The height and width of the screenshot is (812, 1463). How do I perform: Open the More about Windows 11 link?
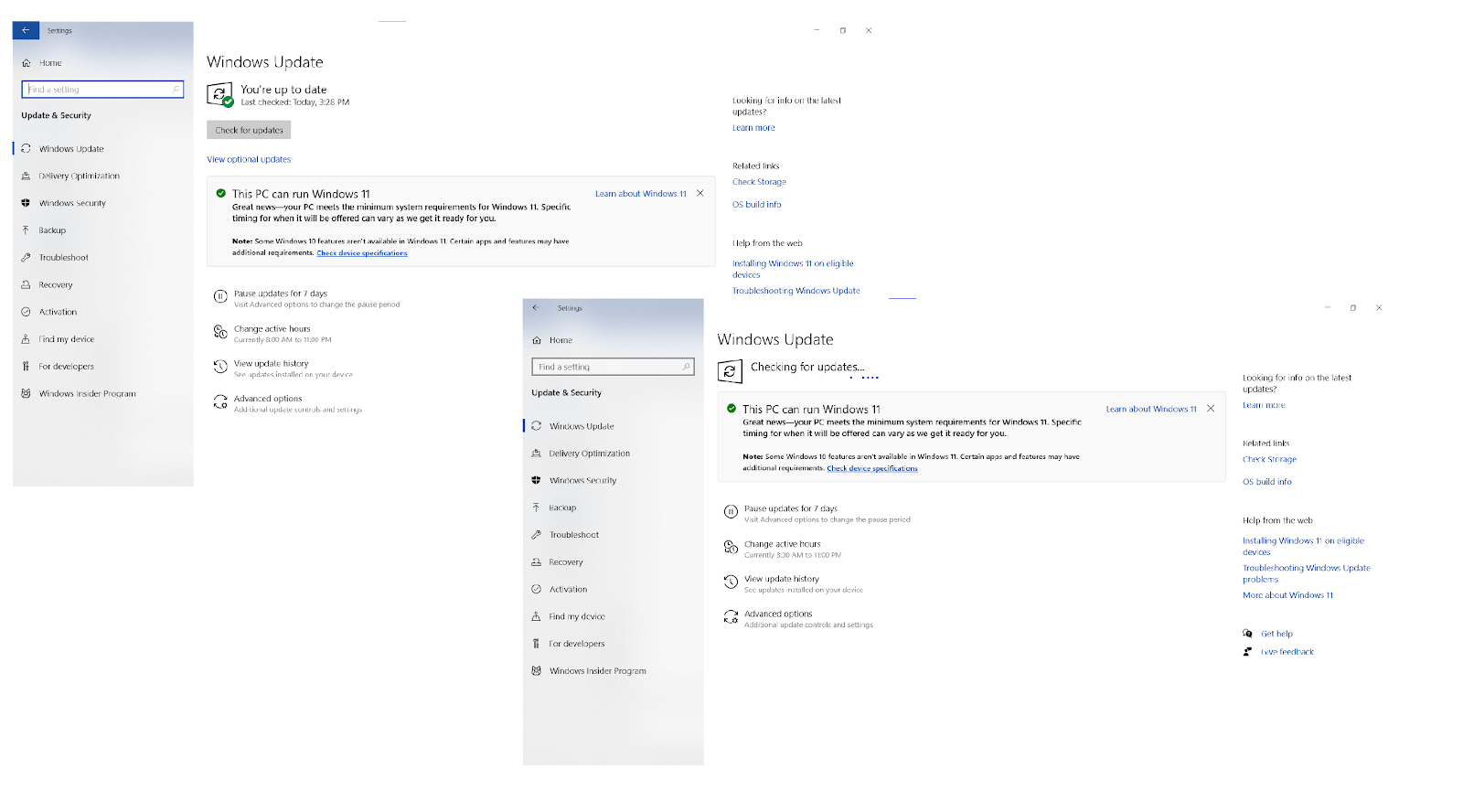point(1287,595)
